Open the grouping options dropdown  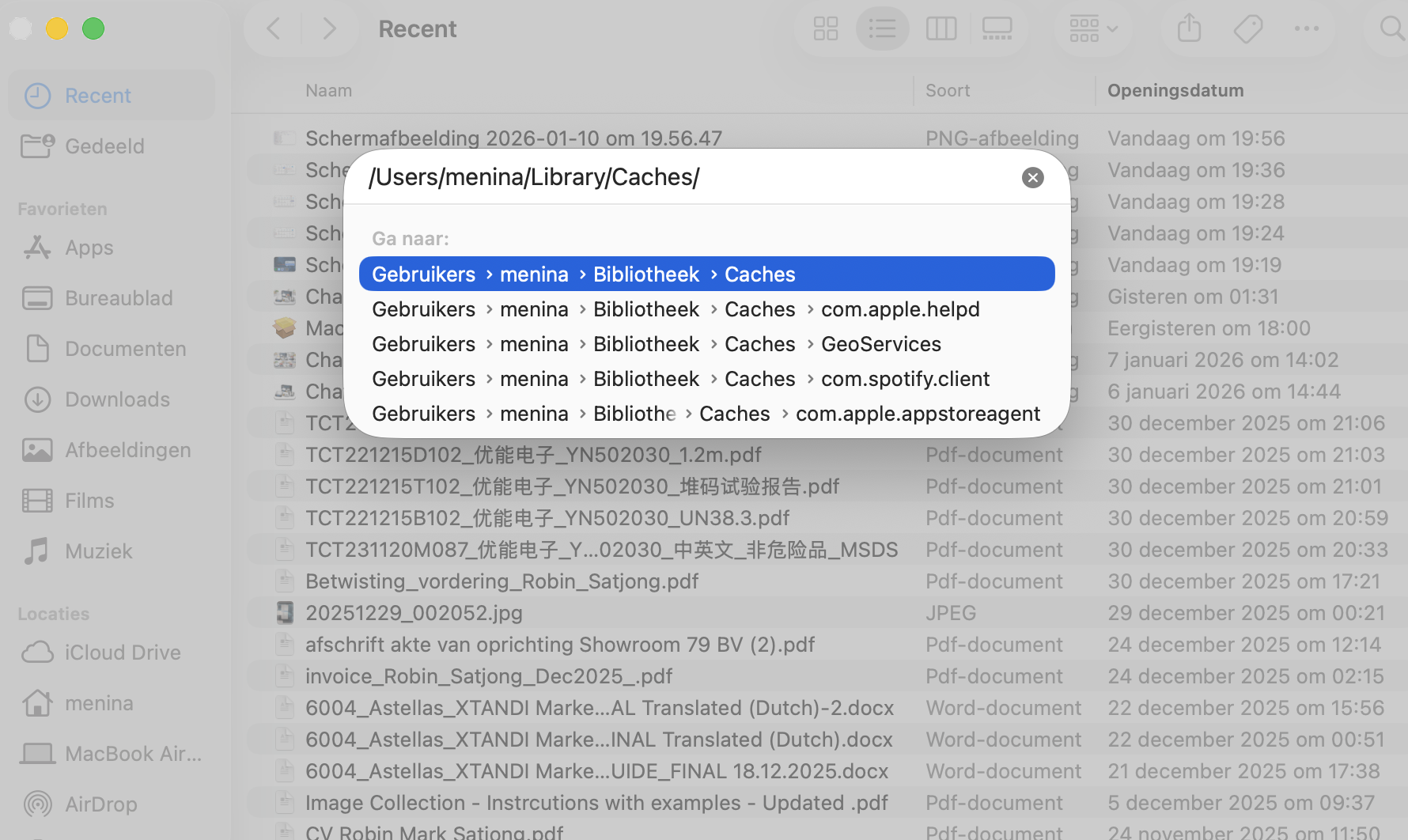[x=1092, y=28]
